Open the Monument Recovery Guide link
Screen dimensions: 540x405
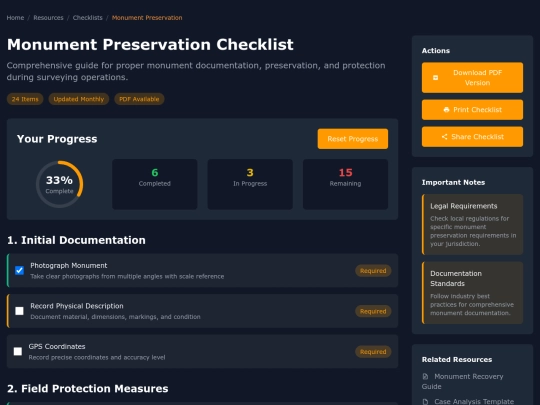(463, 382)
